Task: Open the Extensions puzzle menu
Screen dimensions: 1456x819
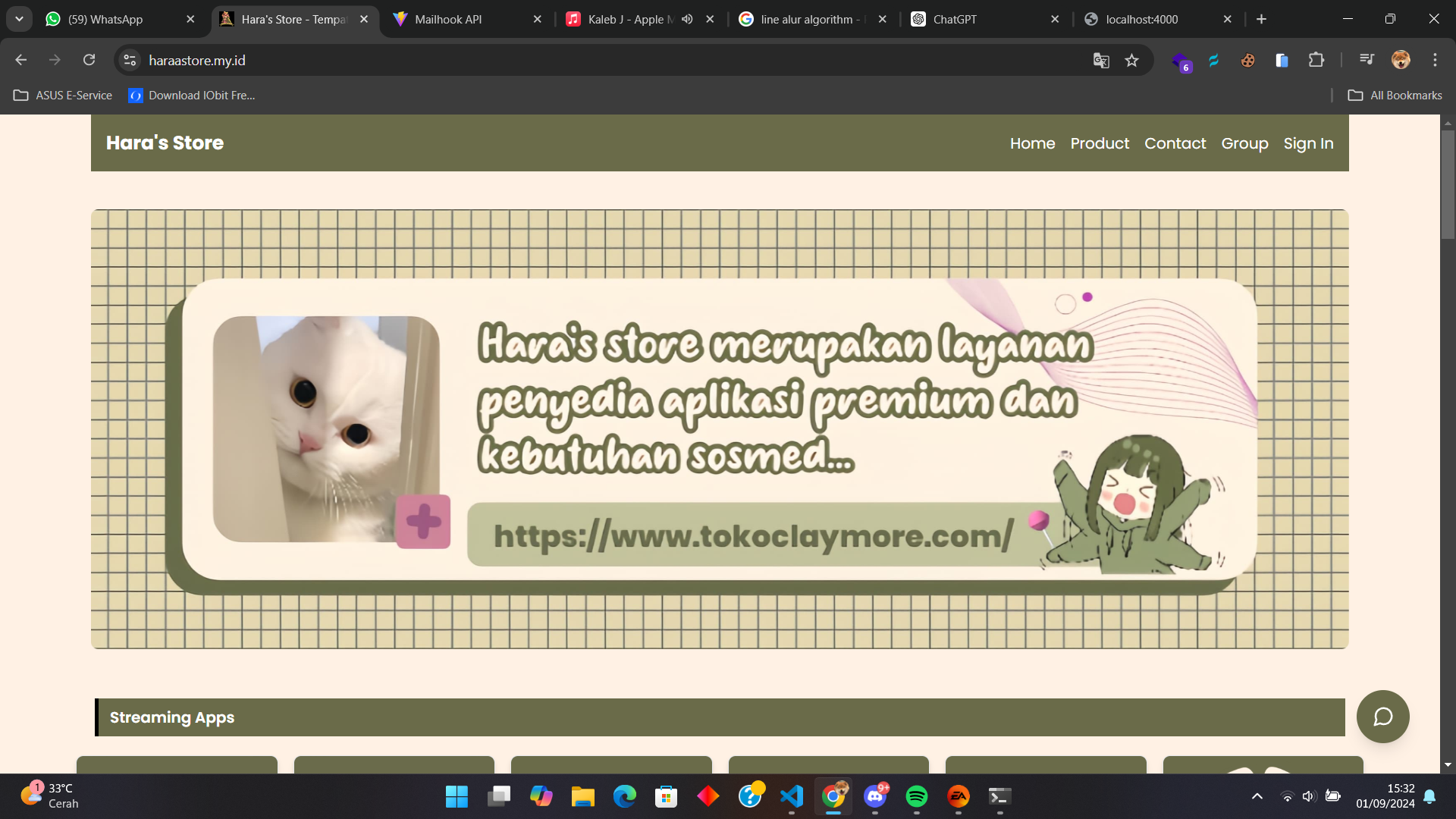Action: (1316, 60)
